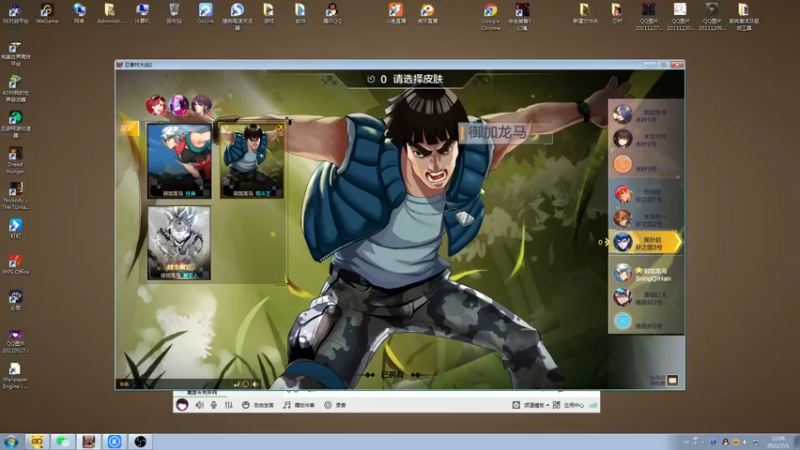The height and width of the screenshot is (450, 800).
Task: Open the yellow owl app in taskbar
Action: 37,441
